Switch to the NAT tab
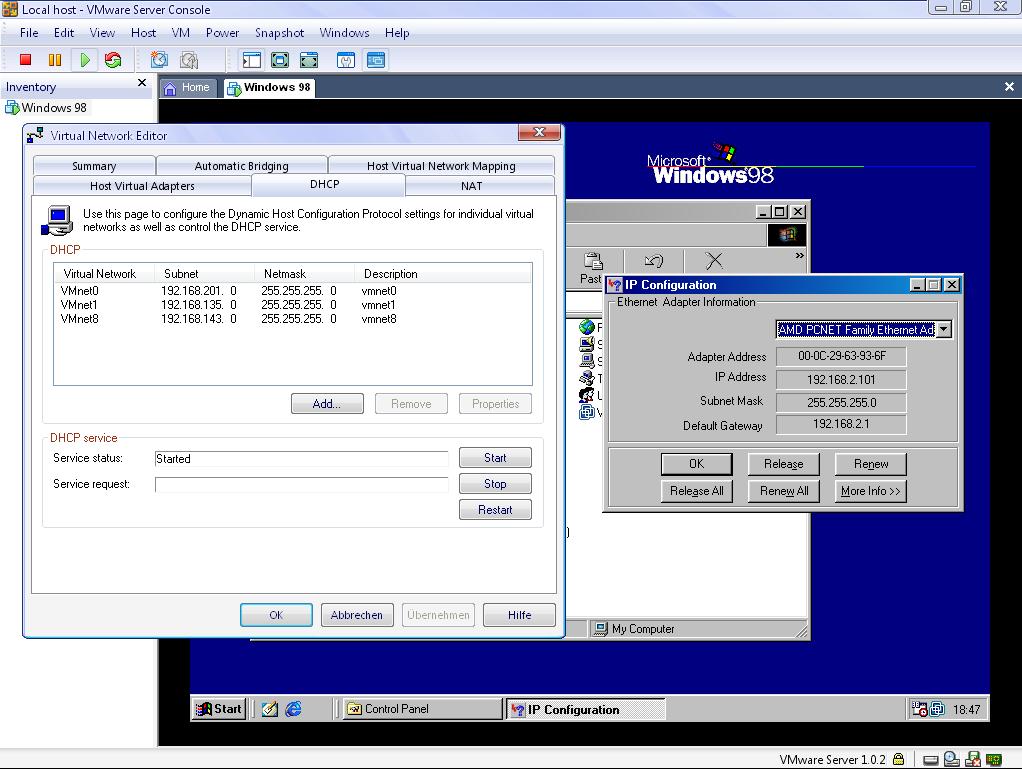Viewport: 1022px width, 769px height. (x=471, y=186)
